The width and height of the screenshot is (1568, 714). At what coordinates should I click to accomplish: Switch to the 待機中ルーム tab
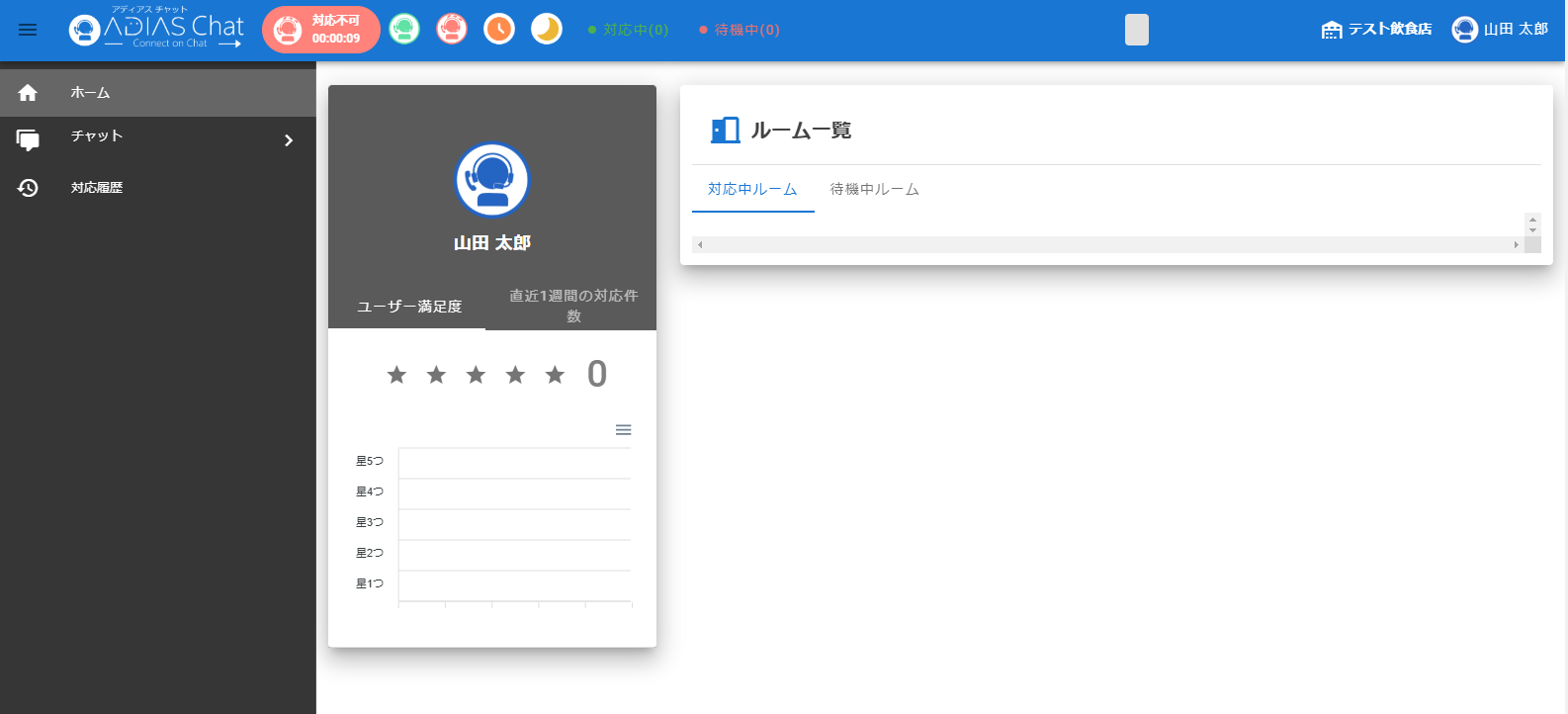pyautogui.click(x=875, y=190)
